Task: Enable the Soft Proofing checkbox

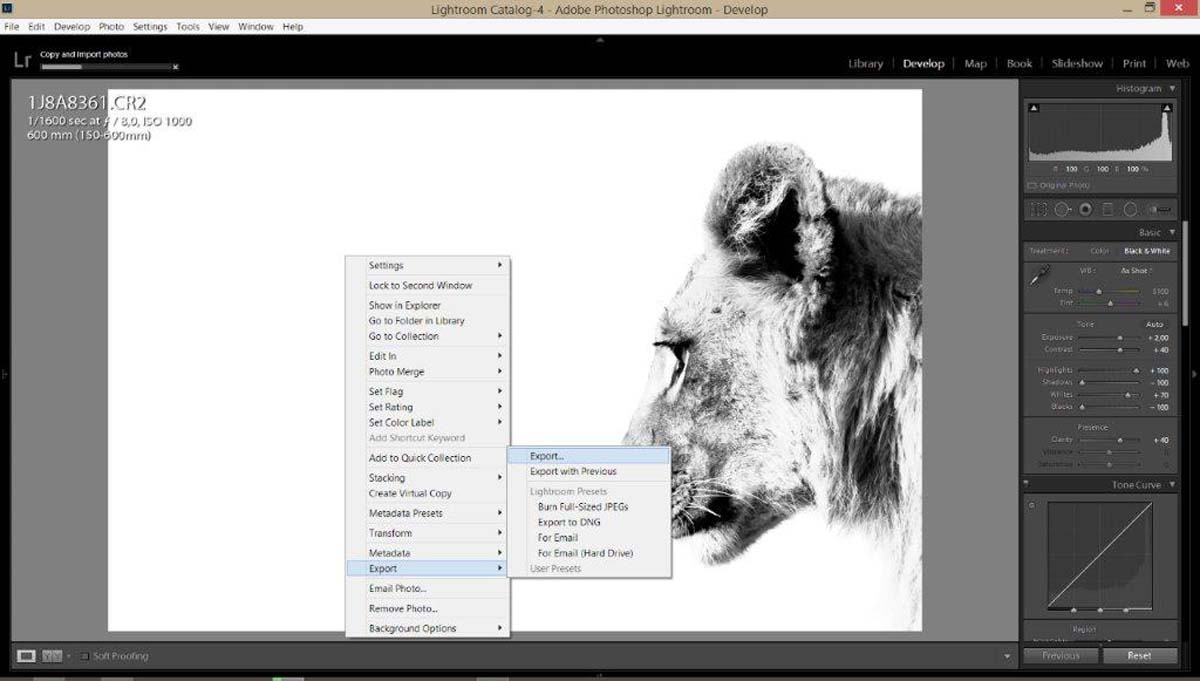Action: click(85, 656)
